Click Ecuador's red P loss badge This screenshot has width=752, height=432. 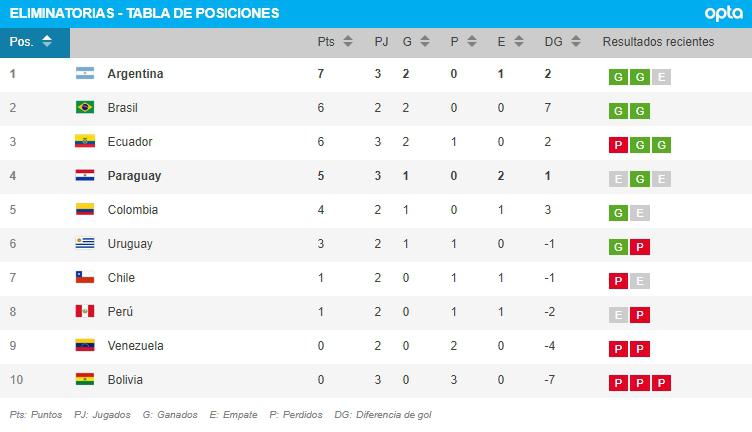[618, 145]
